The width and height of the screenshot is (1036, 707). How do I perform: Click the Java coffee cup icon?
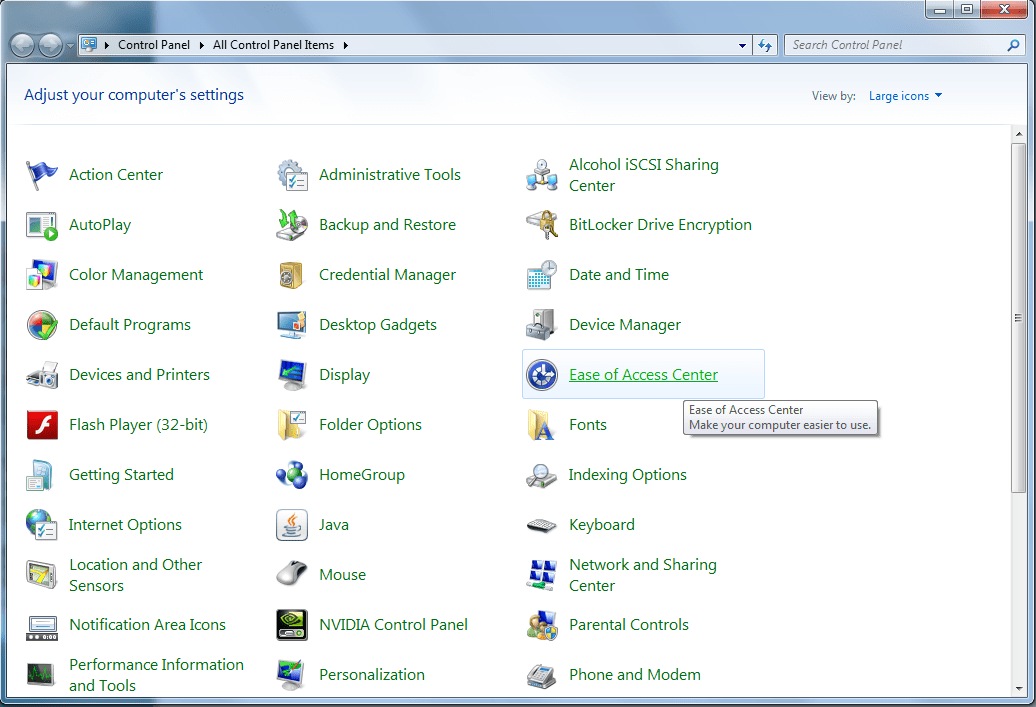pos(292,525)
